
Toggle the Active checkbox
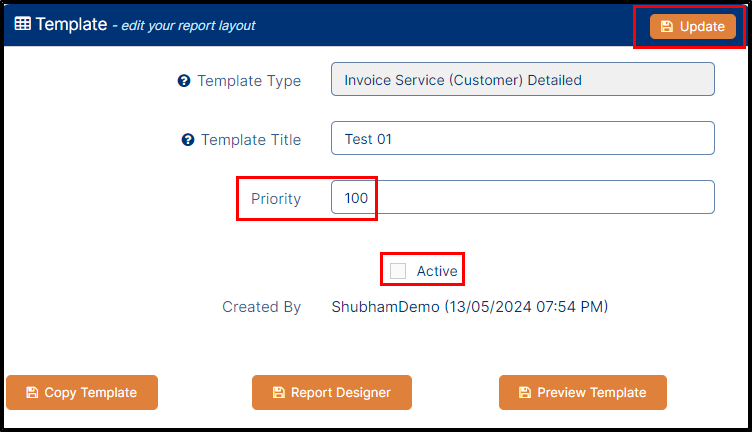pos(398,271)
